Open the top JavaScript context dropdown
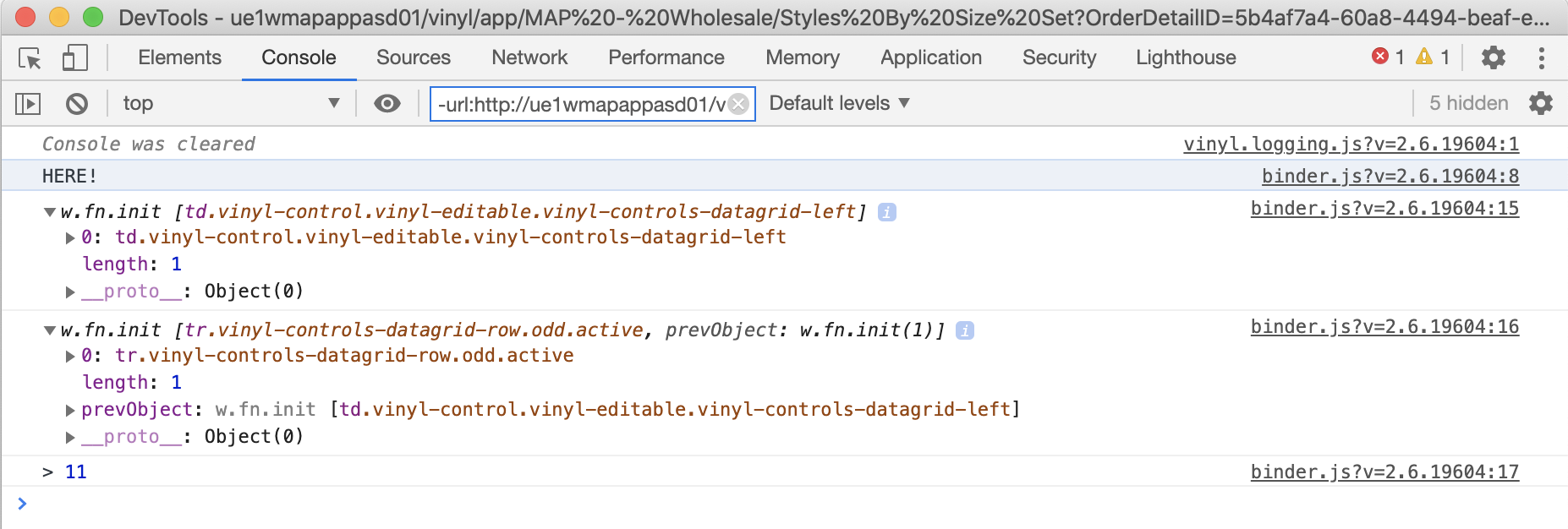Viewport: 1568px width, 529px height. (x=230, y=104)
